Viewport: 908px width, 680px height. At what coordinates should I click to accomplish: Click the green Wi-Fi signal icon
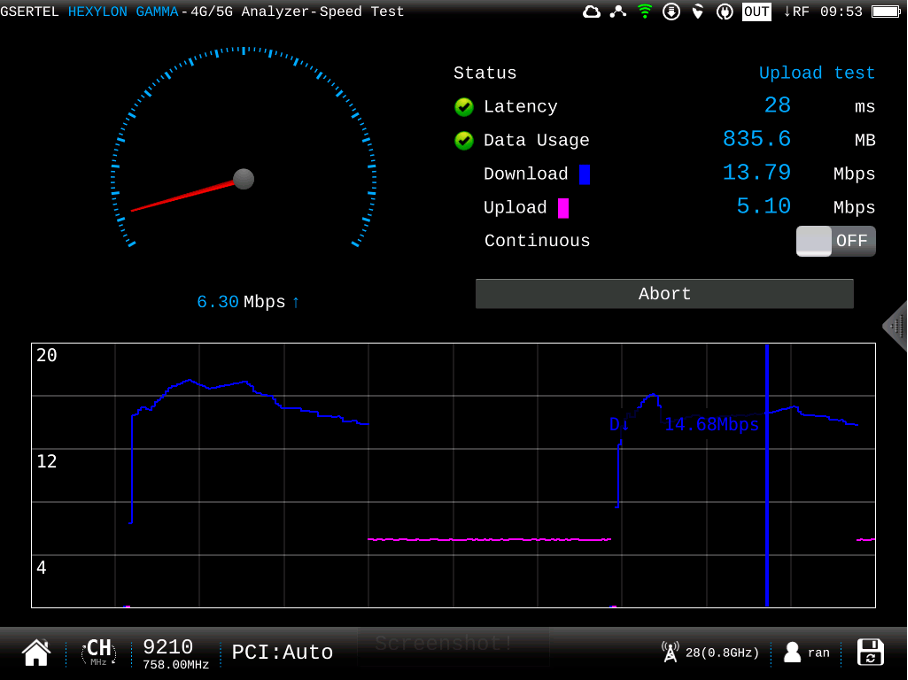point(645,12)
